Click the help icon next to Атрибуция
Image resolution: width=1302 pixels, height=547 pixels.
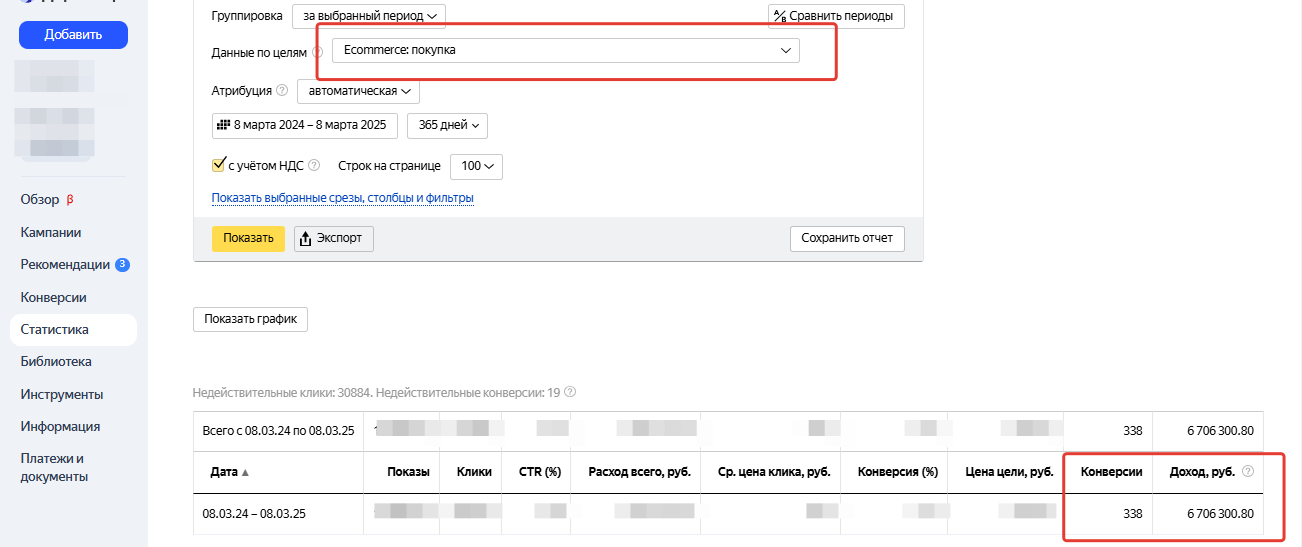click(281, 91)
